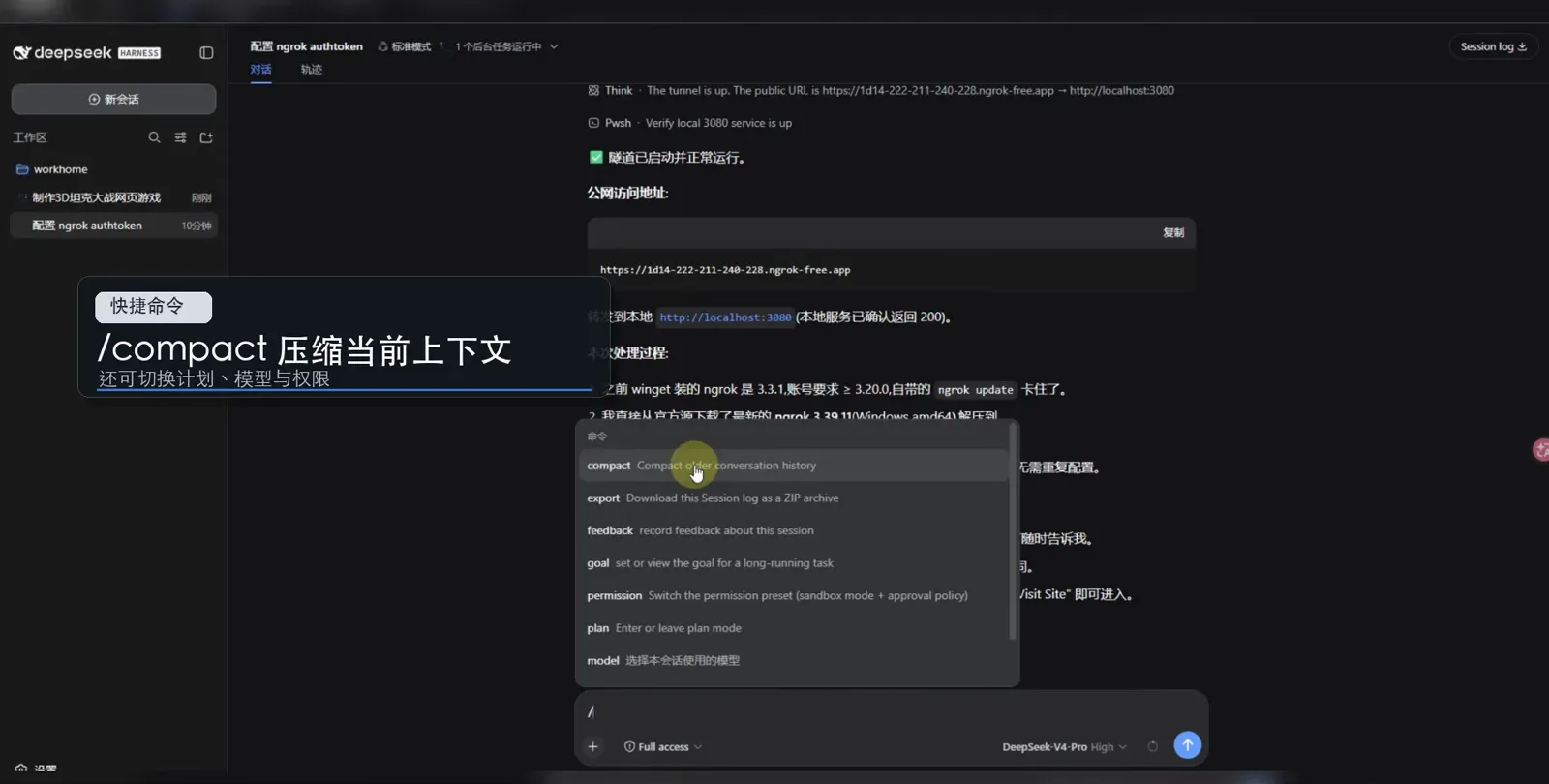This screenshot has width=1549, height=784.
Task: Select the compact command
Action: tap(793, 466)
